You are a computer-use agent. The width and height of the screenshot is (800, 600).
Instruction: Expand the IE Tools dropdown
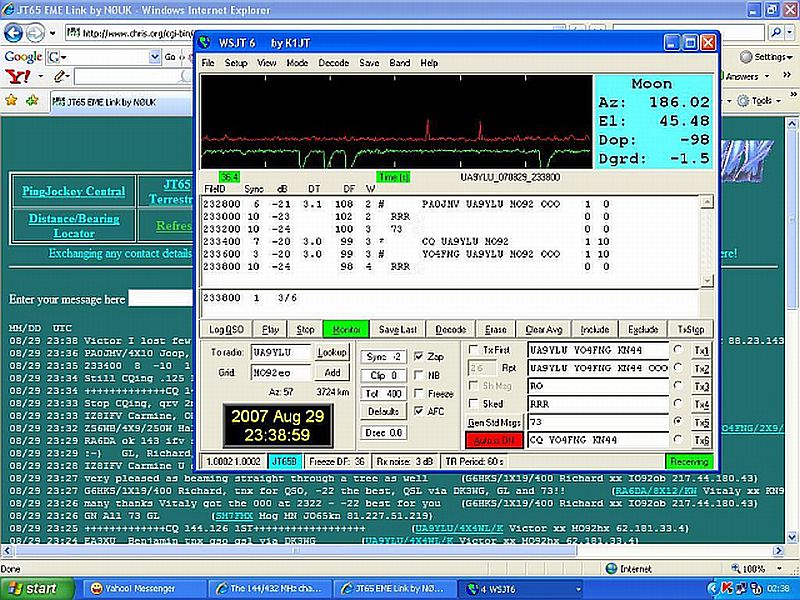tap(764, 101)
